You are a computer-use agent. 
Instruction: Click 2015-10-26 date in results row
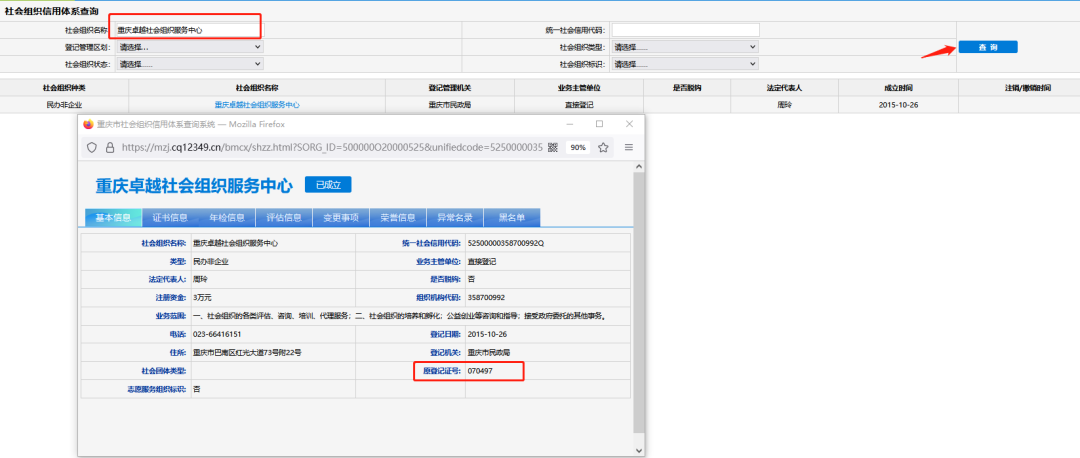(x=899, y=105)
